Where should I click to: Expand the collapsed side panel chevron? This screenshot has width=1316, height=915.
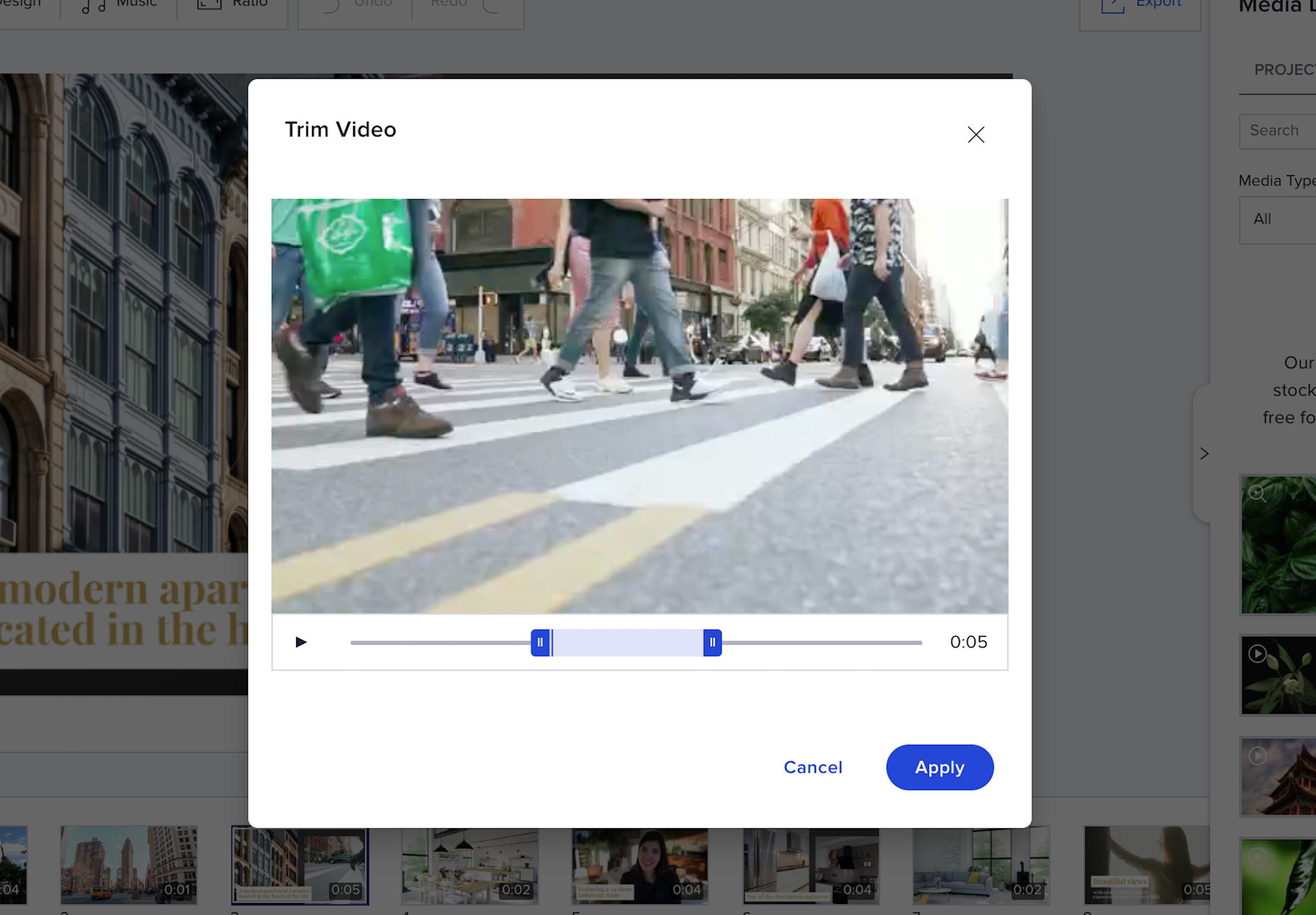(1204, 454)
